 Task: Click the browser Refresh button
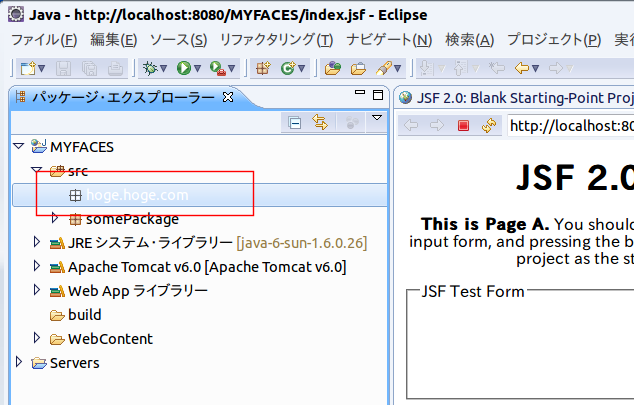pos(489,126)
